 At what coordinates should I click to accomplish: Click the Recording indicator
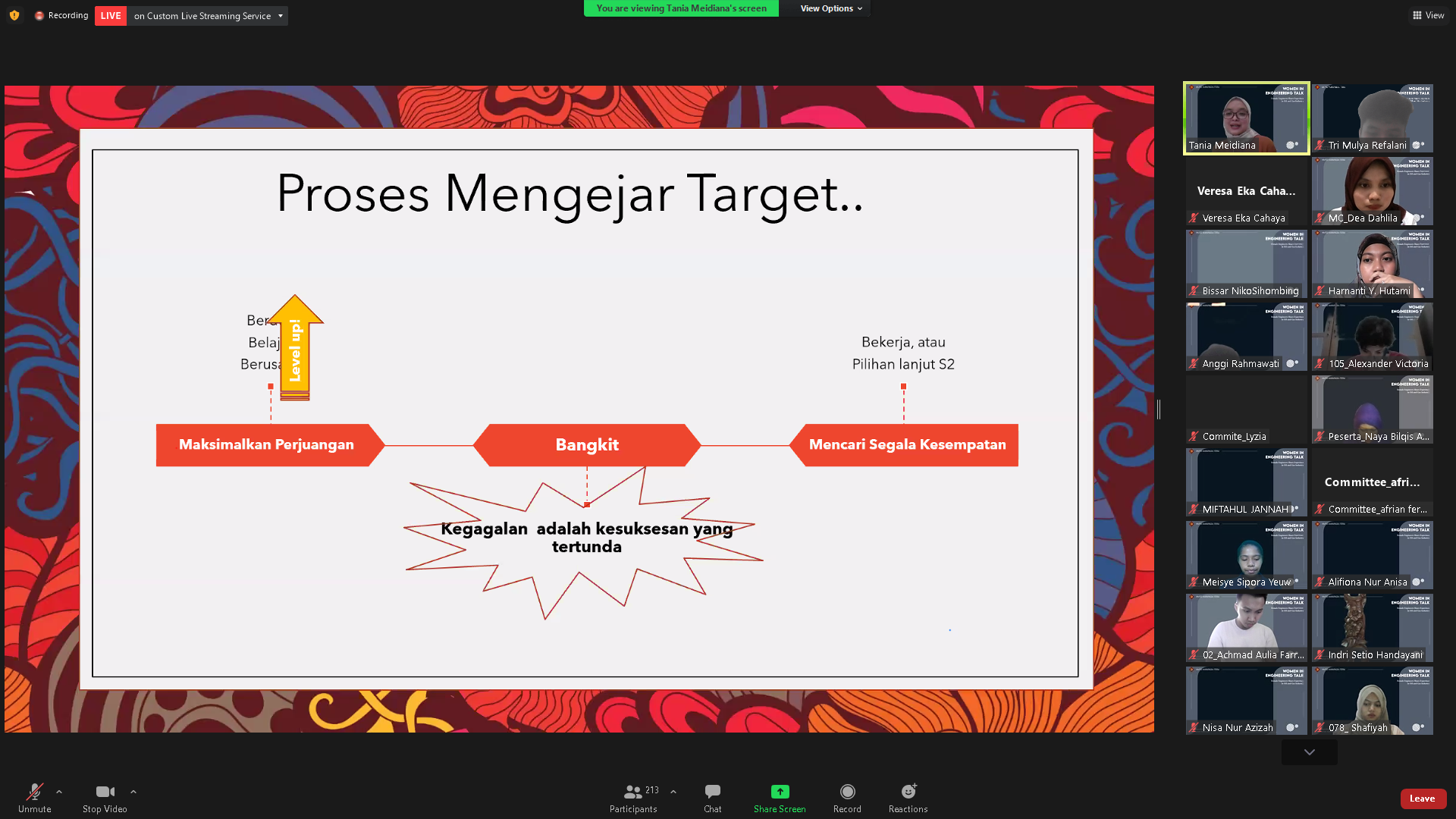tap(61, 15)
